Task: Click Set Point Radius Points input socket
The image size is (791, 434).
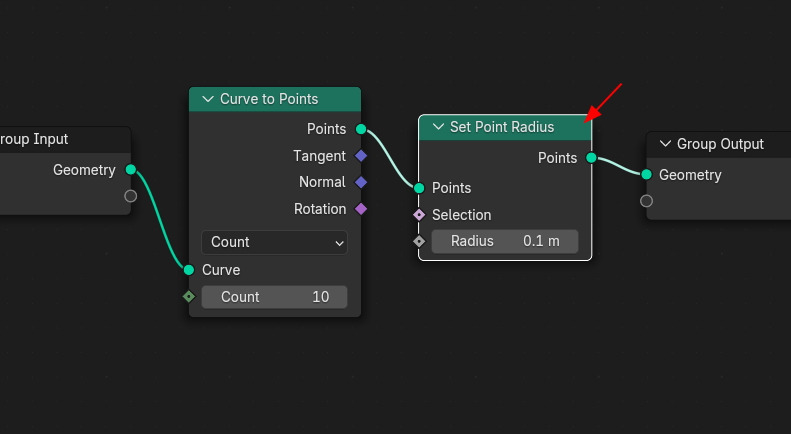Action: 419,188
